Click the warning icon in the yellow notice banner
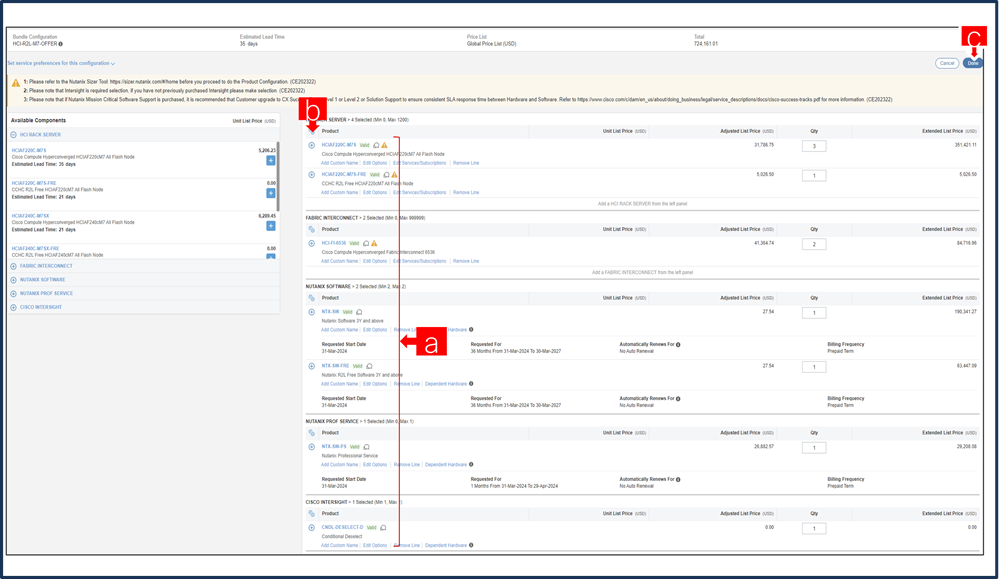This screenshot has height=579, width=999. (16, 83)
